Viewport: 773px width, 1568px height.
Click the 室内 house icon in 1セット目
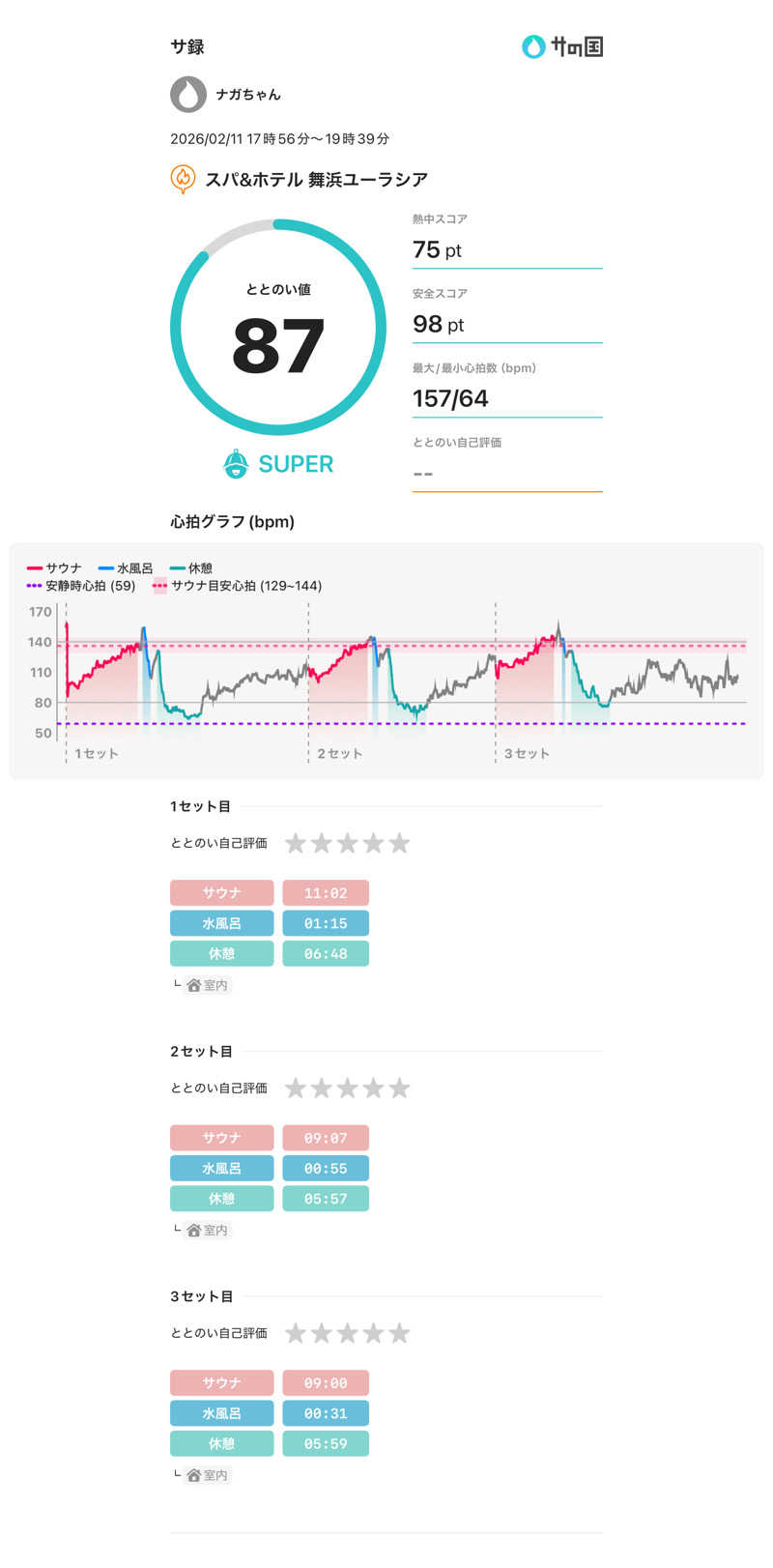(194, 985)
